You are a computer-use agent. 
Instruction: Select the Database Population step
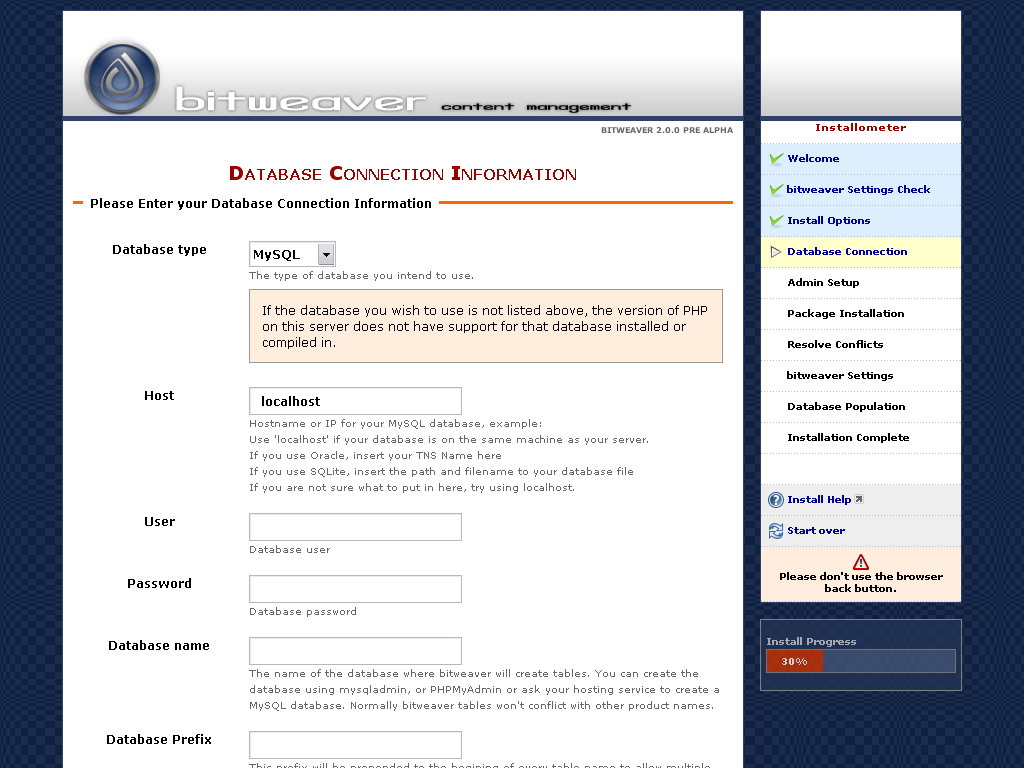(x=846, y=407)
